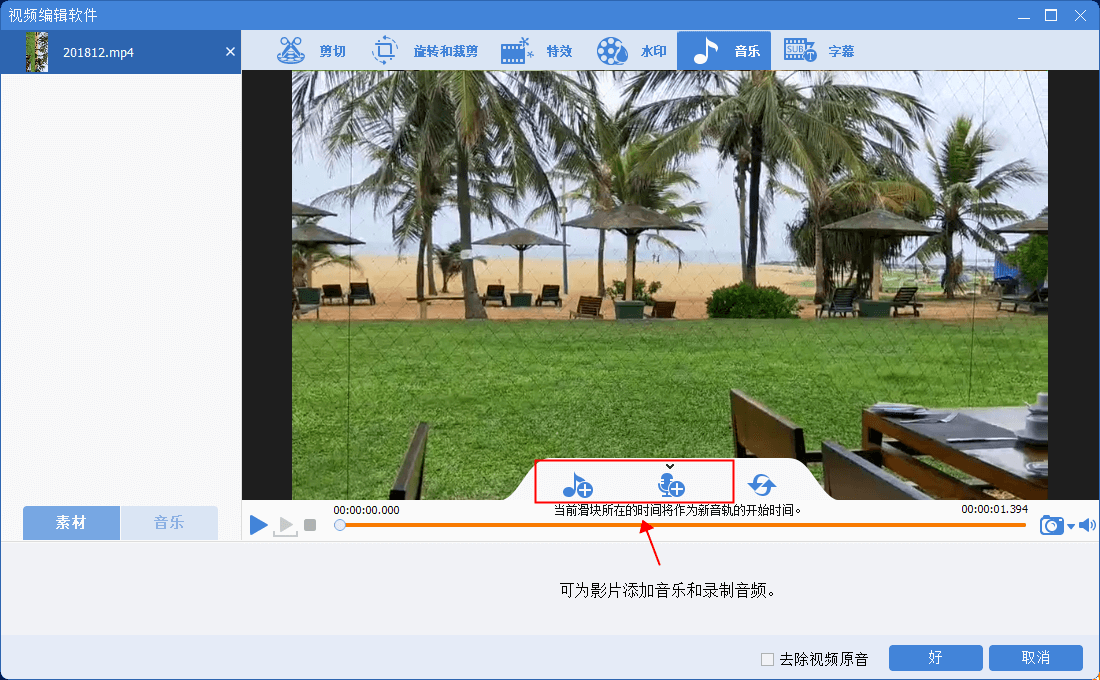Select the 音乐 music tab
This screenshot has width=1100, height=680.
pyautogui.click(x=724, y=51)
